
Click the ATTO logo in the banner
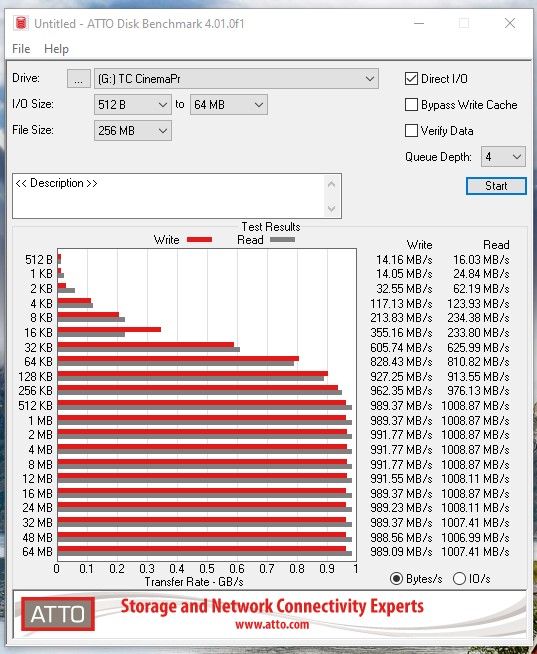(58, 614)
